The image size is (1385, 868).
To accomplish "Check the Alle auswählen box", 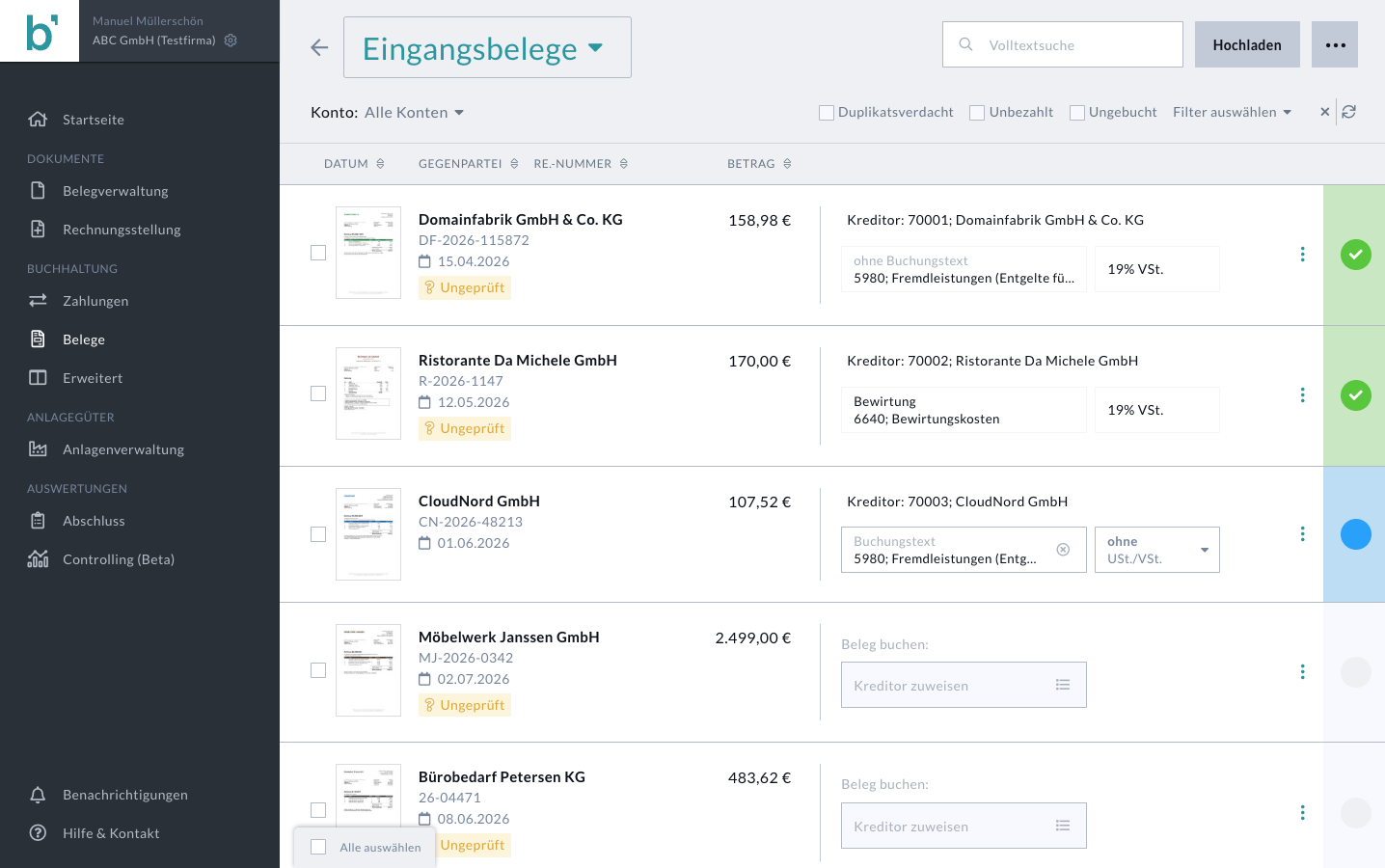I will click(x=318, y=847).
